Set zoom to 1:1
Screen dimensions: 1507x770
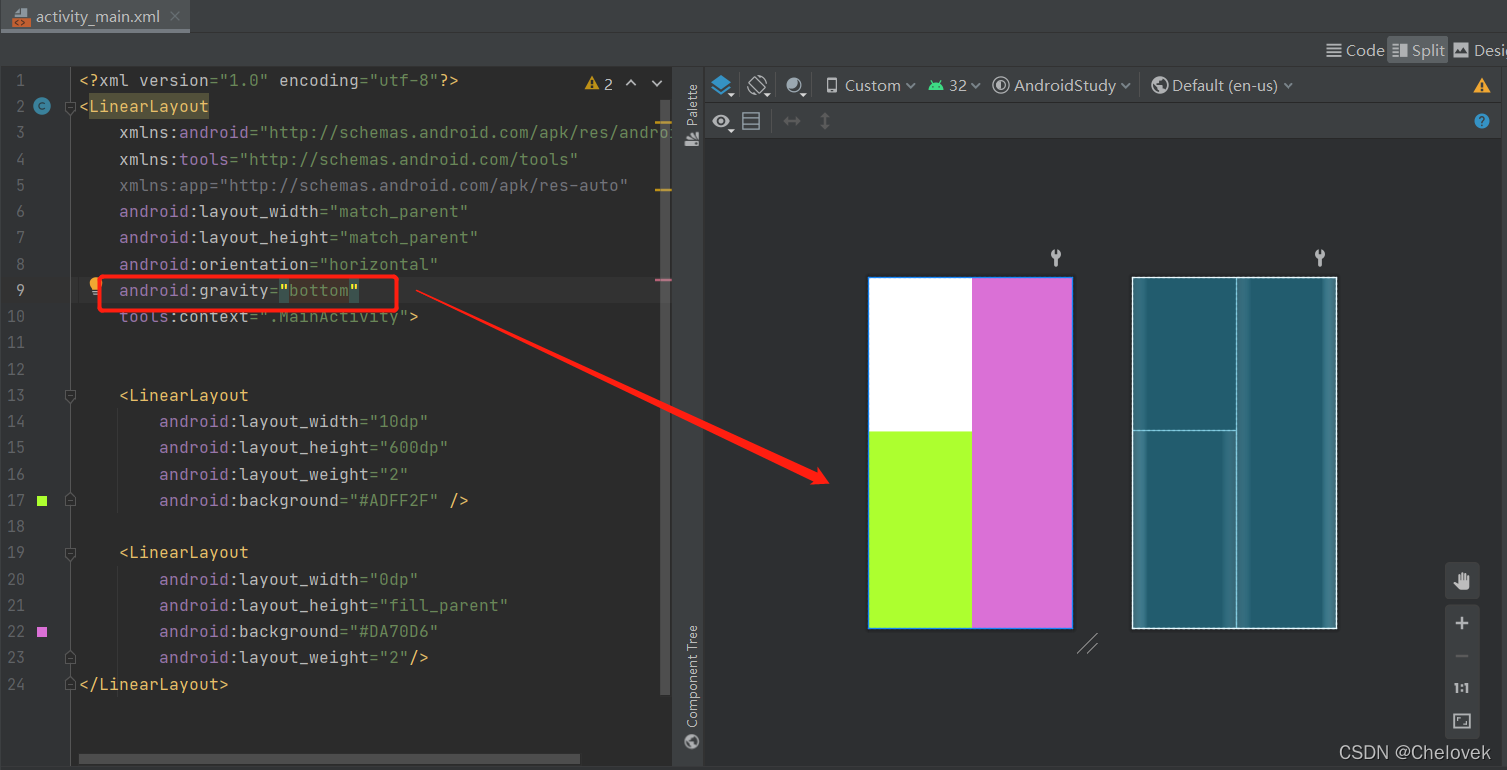(x=1461, y=688)
